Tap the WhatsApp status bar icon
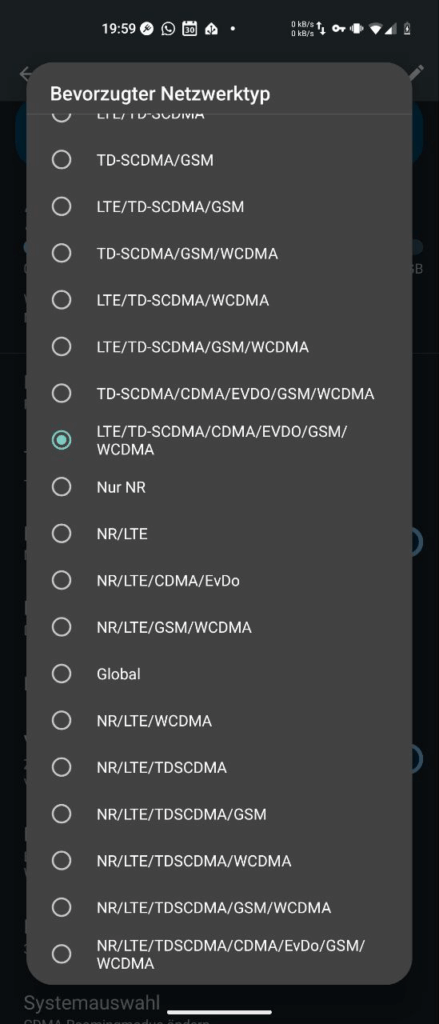The image size is (439, 1024). 168,29
